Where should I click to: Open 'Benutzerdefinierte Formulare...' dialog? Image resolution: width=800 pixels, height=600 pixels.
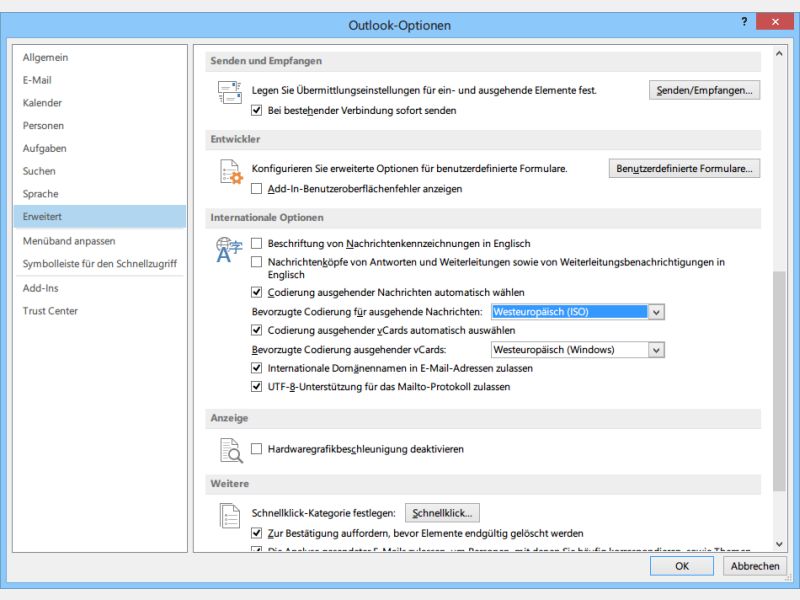pyautogui.click(x=684, y=168)
